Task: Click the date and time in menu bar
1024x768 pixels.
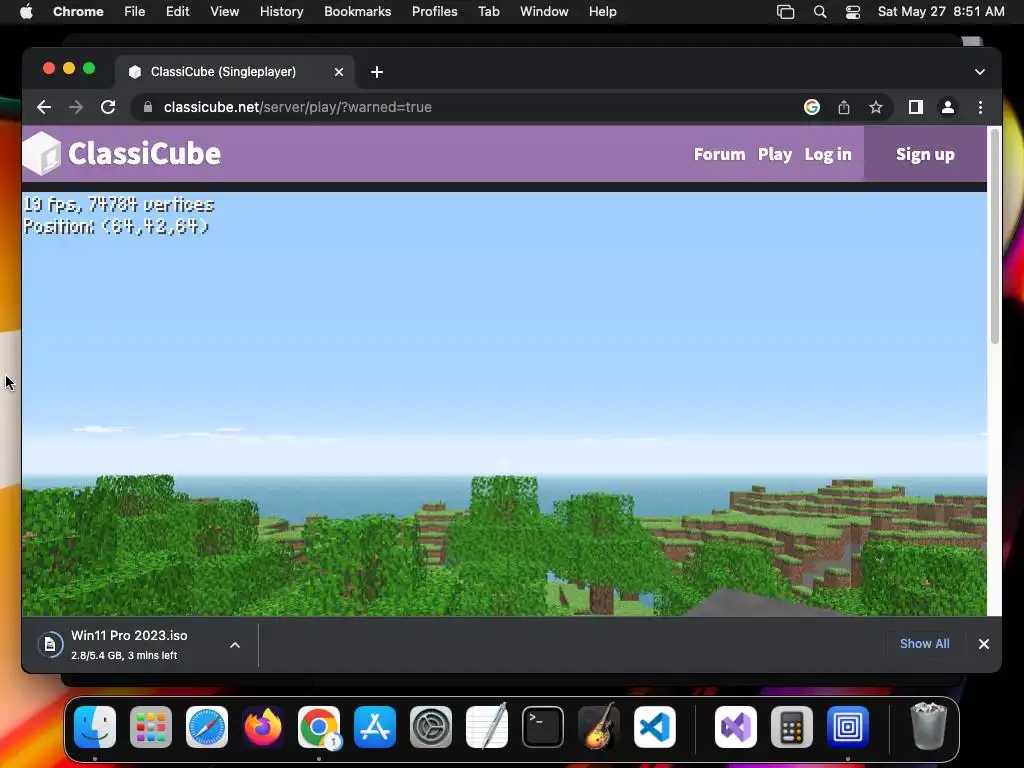Action: (941, 12)
